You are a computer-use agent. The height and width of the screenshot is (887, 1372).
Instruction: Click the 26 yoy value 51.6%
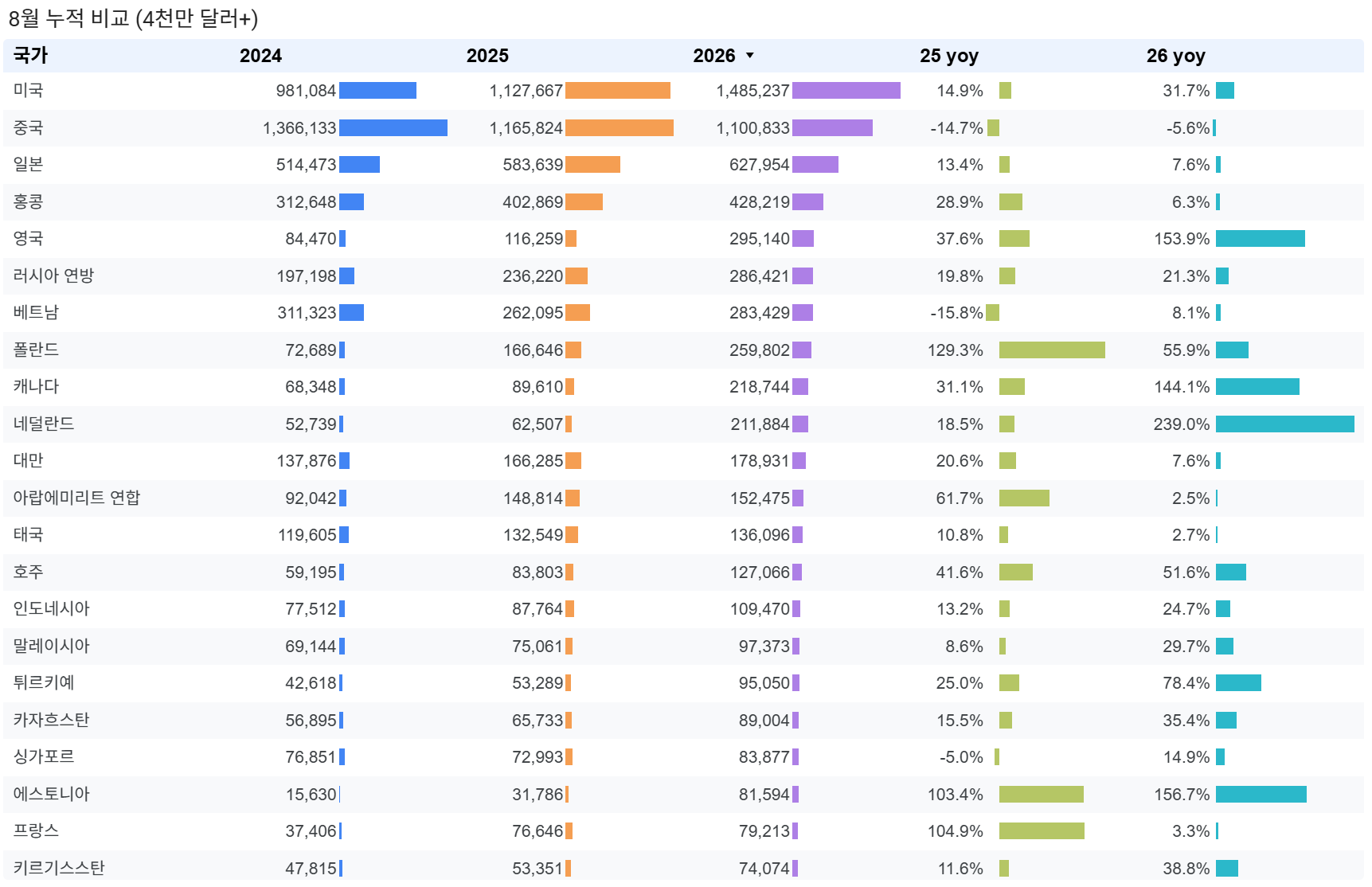tap(1186, 572)
